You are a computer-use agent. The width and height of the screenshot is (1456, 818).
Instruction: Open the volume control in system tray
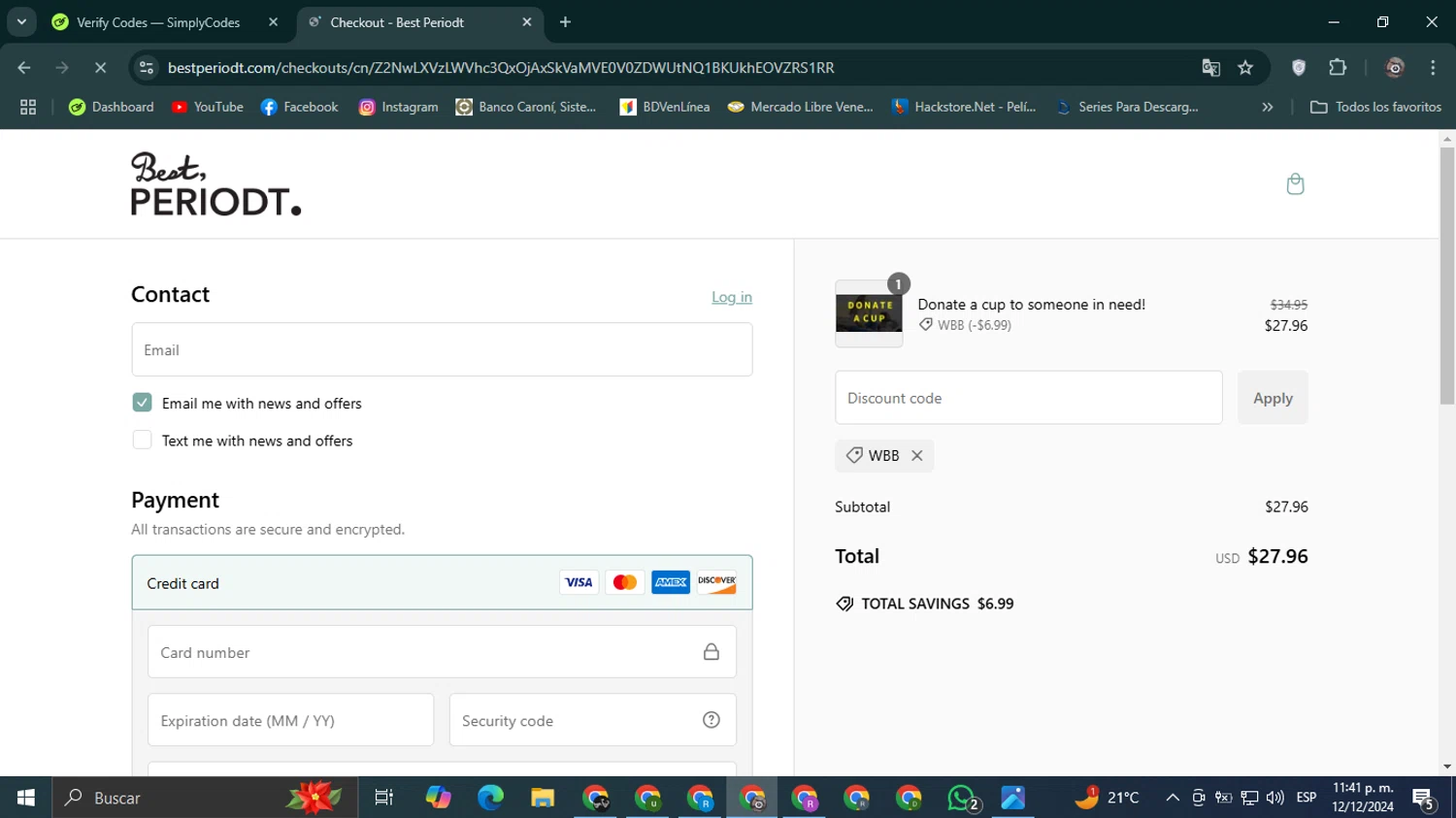(x=1274, y=798)
